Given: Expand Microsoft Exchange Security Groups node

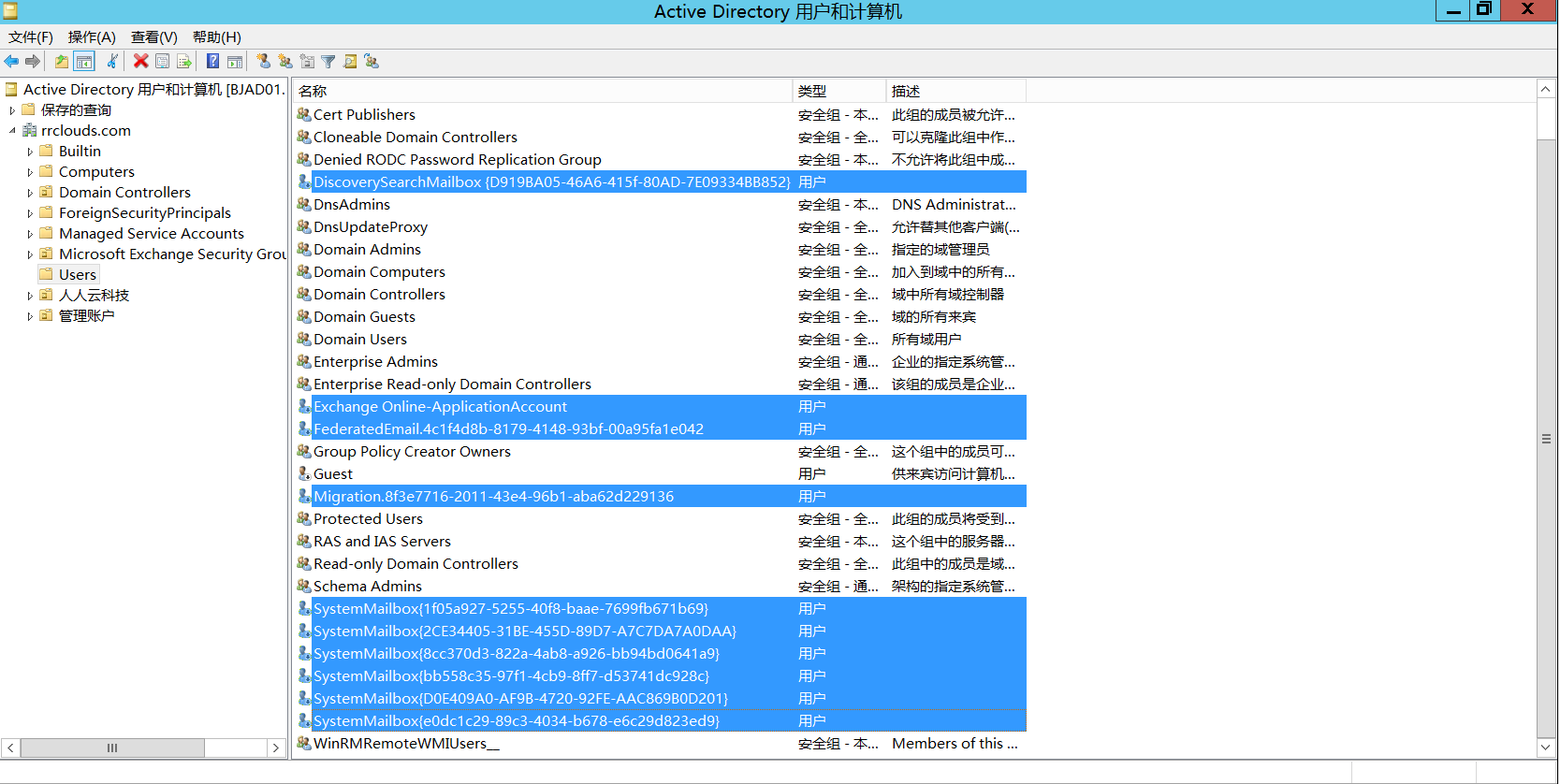Looking at the screenshot, I should point(30,254).
